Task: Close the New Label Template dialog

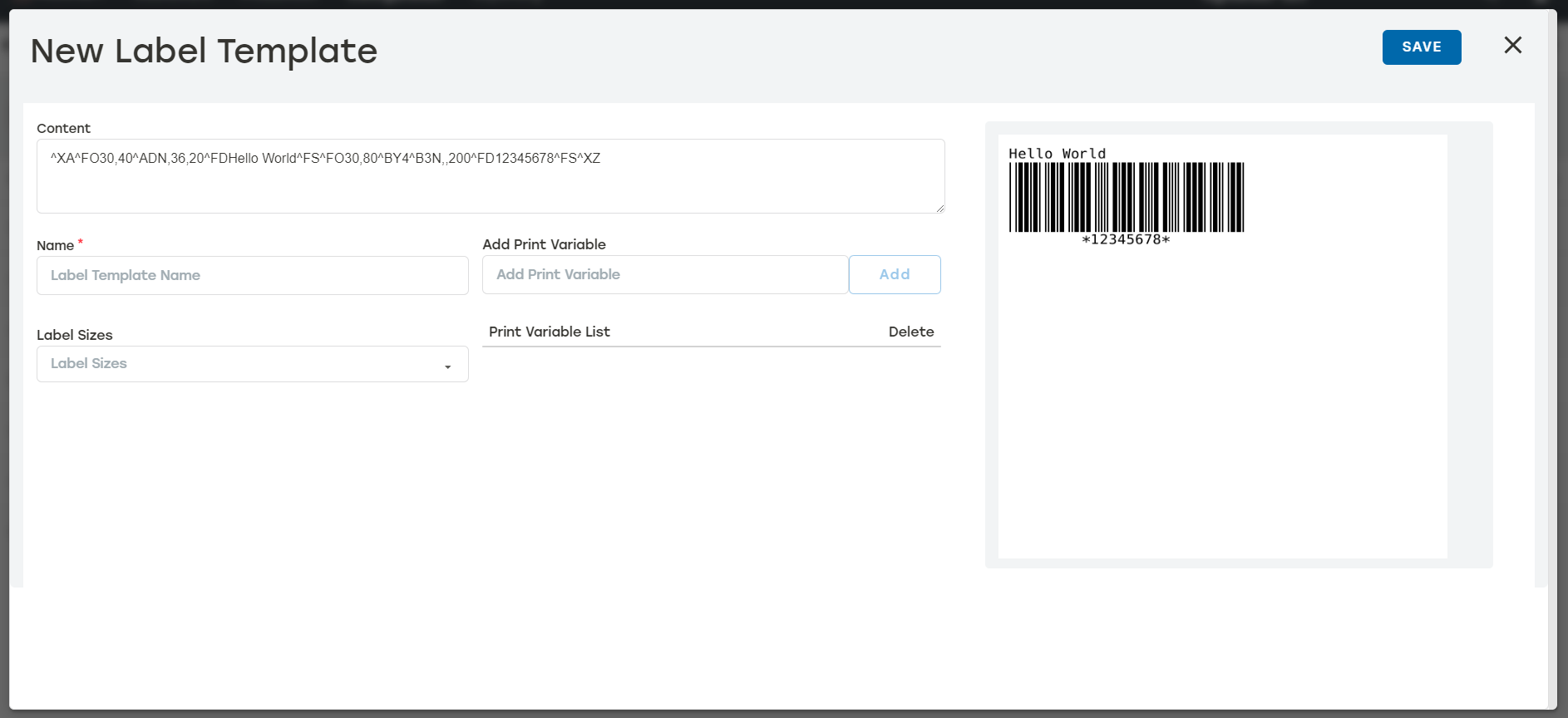Action: click(1513, 45)
